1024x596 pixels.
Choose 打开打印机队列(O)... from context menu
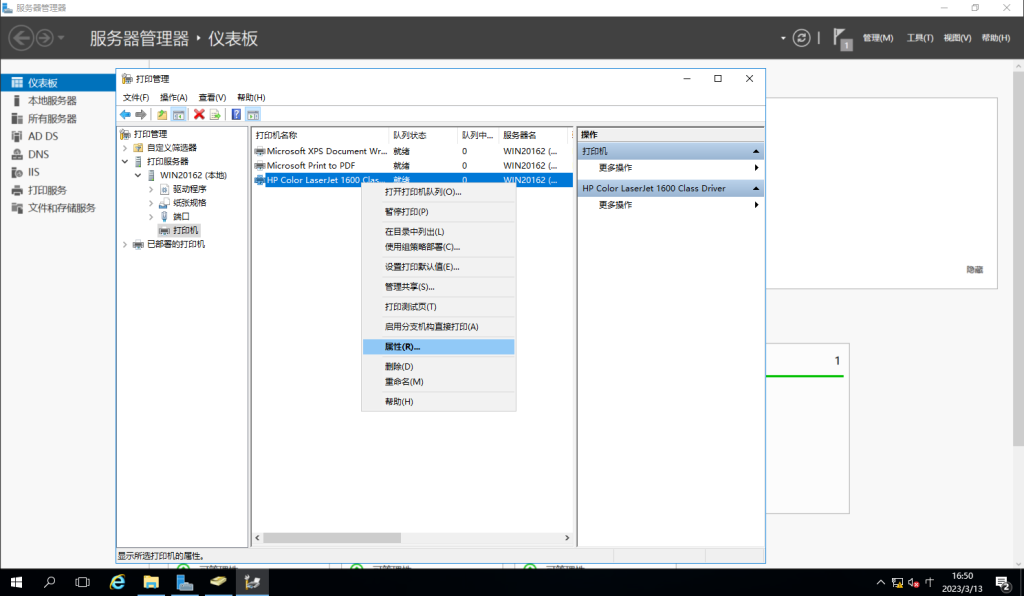point(439,192)
